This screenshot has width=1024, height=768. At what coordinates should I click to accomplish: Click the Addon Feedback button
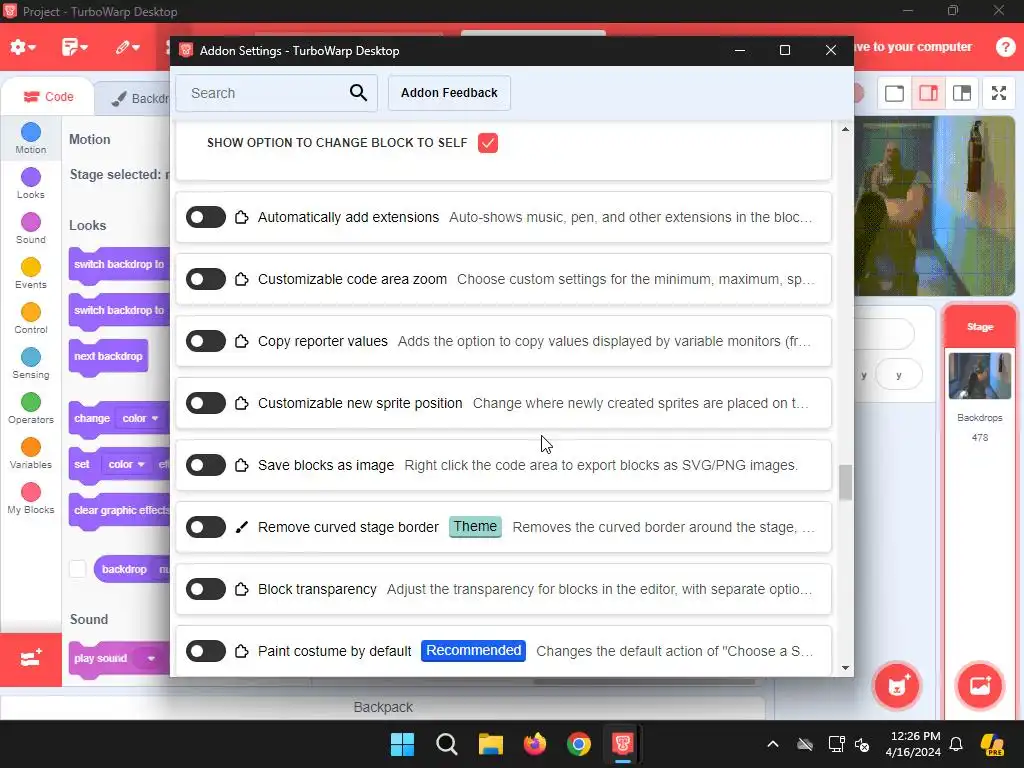(449, 93)
